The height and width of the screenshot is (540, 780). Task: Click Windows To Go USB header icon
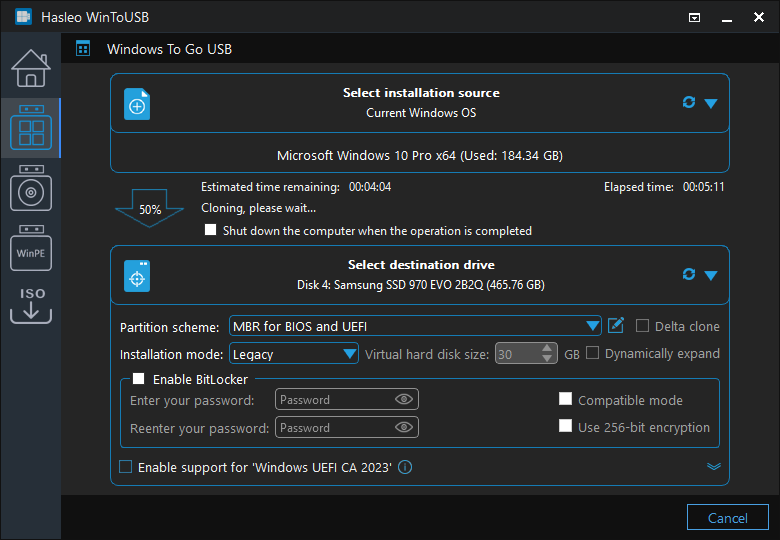83,49
